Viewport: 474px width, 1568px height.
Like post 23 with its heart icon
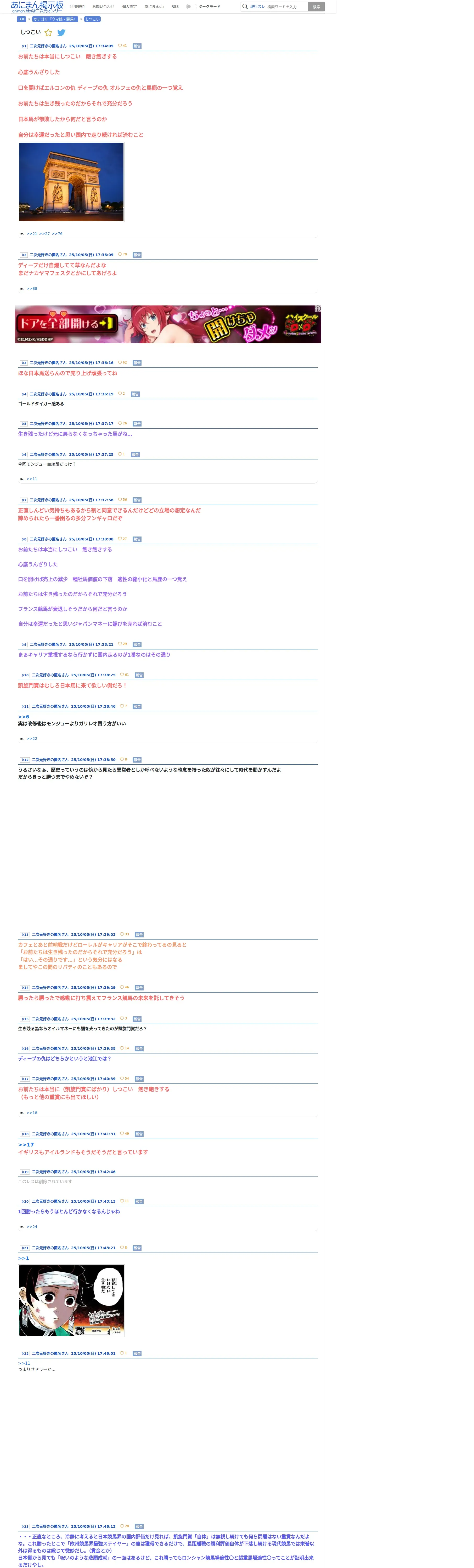pyautogui.click(x=122, y=1526)
